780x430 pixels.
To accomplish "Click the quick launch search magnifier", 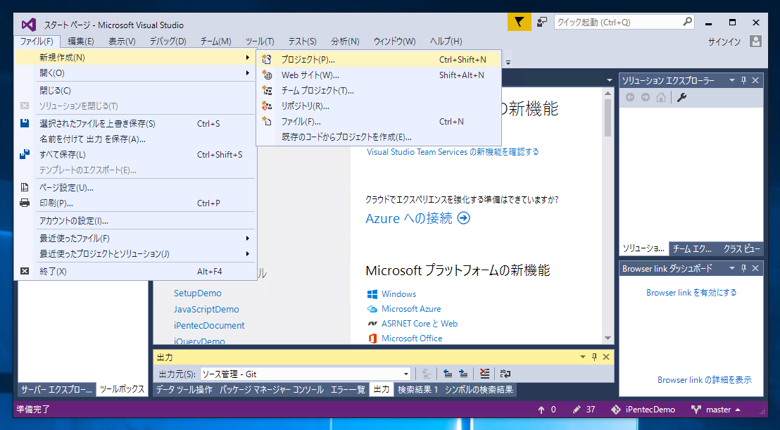I will click(x=687, y=22).
